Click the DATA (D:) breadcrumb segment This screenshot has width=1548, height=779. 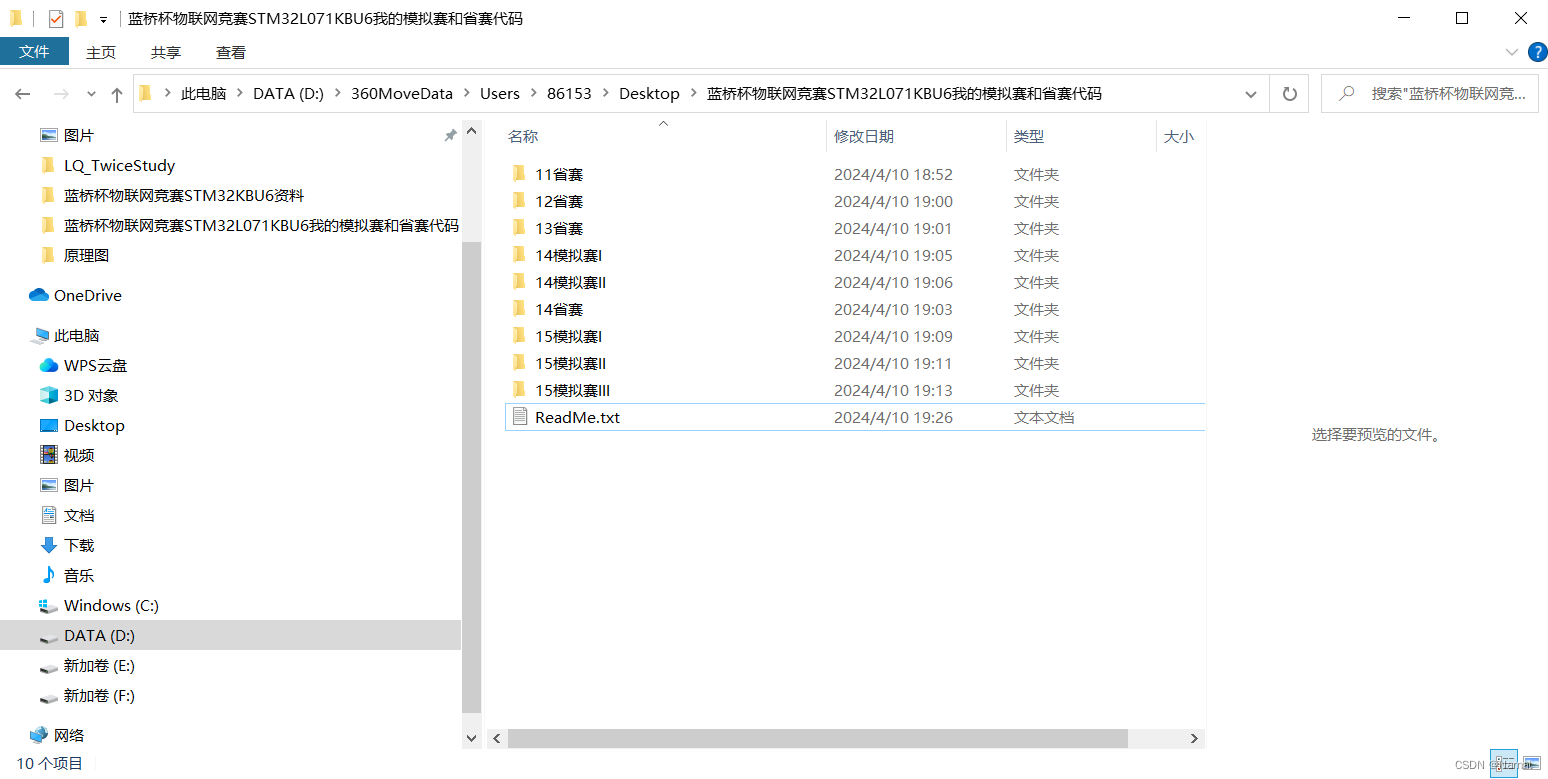(x=288, y=94)
